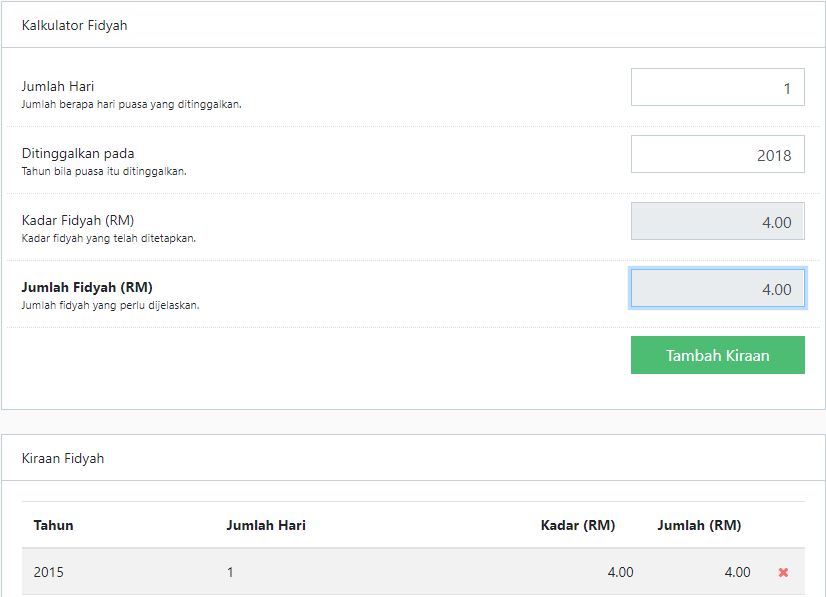Click the Jumlah (RM) column header

699,525
